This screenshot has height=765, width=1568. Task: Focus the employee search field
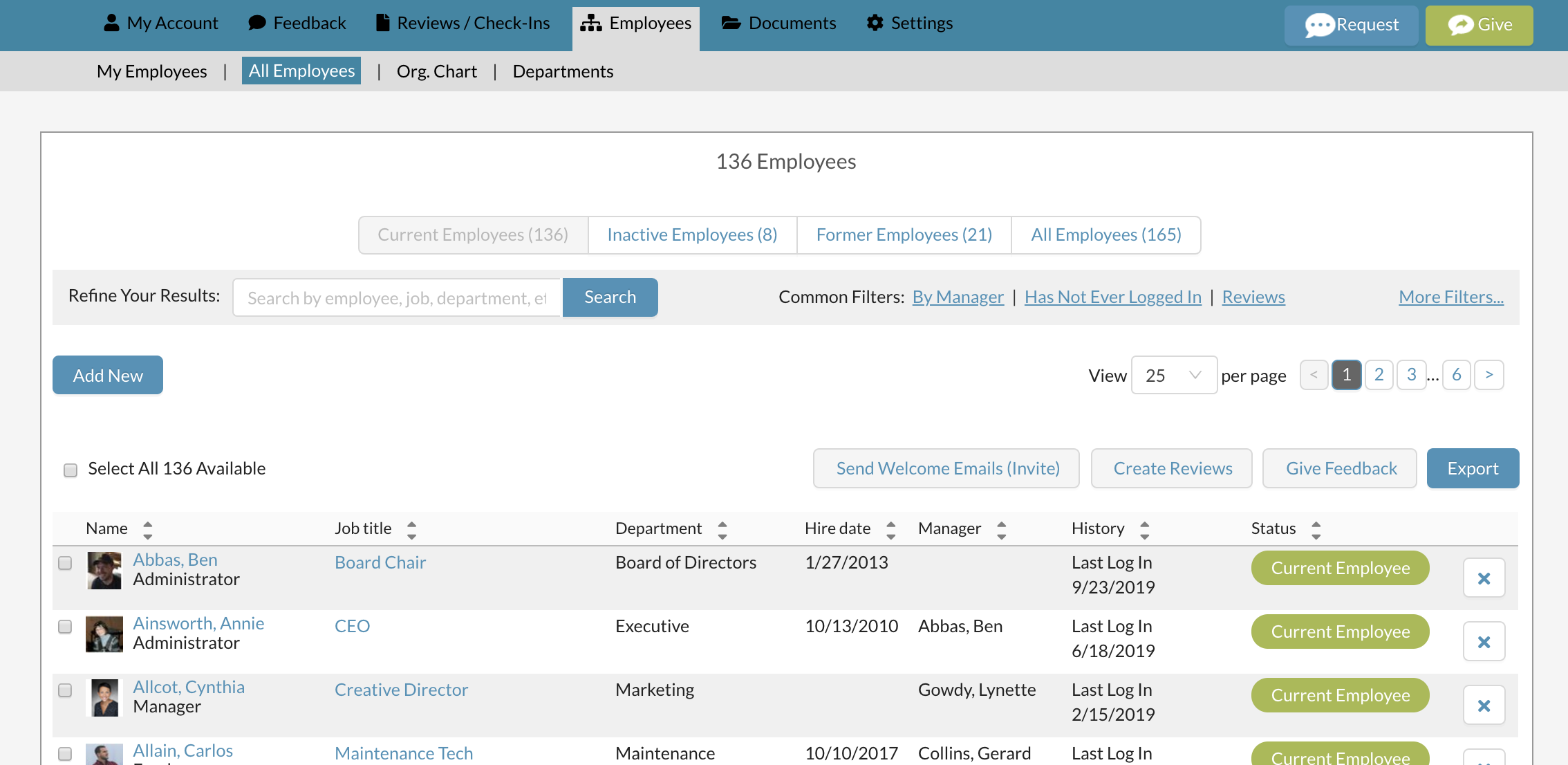[x=397, y=297]
